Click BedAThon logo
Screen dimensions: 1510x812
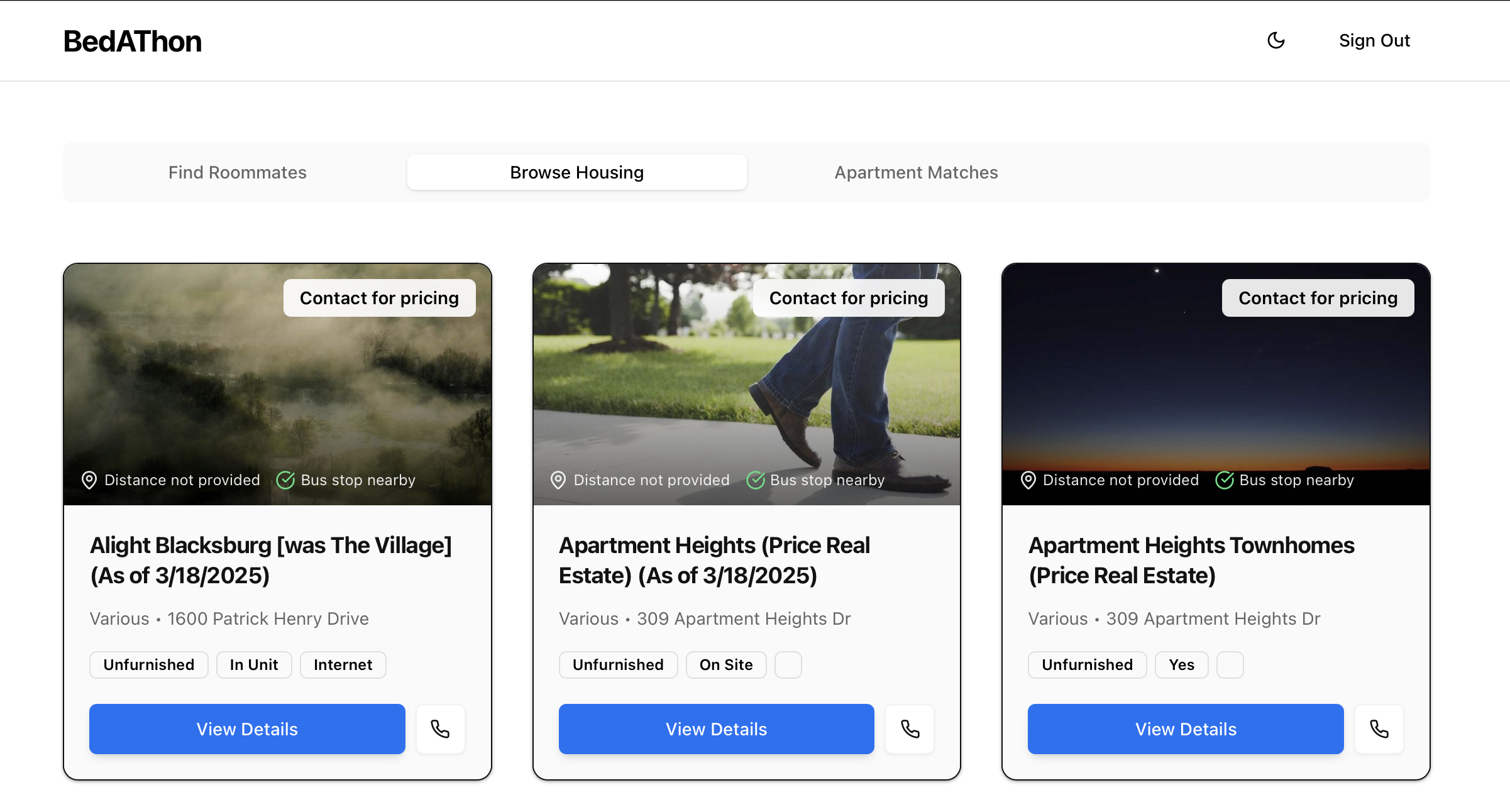coord(133,41)
